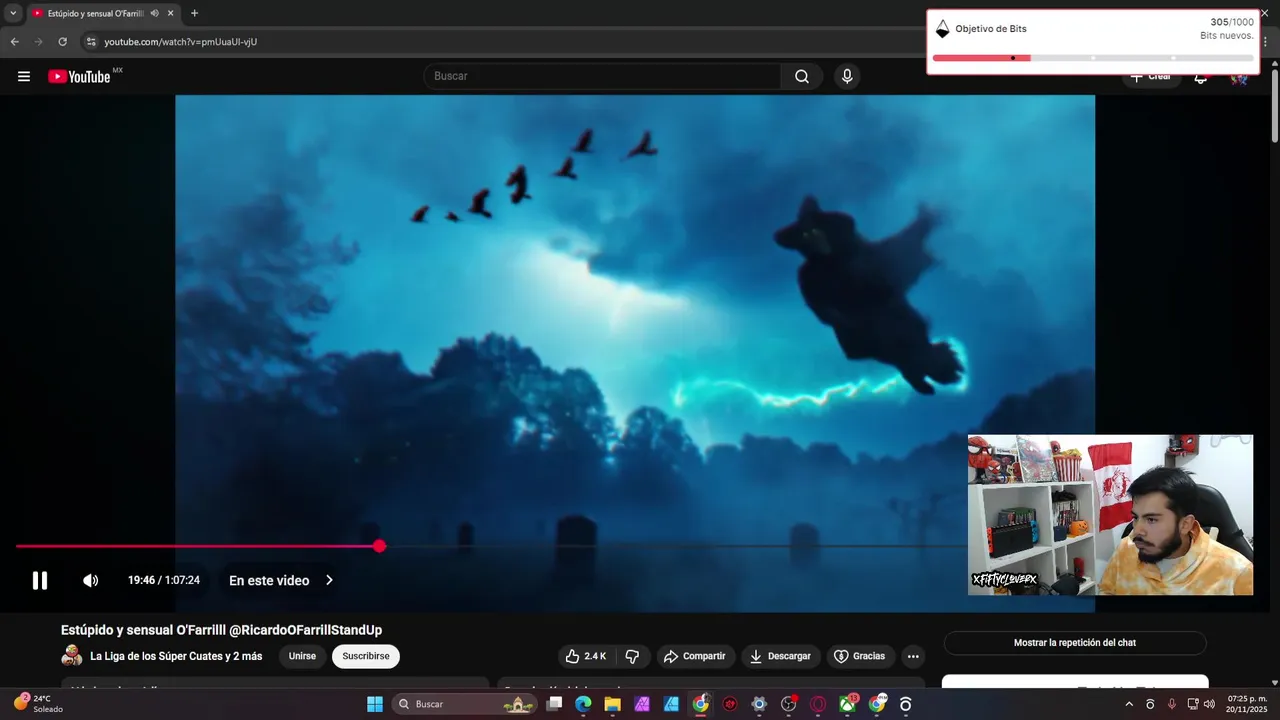
Task: Click the Objetivo de Bits progress bar
Action: (x=1092, y=58)
